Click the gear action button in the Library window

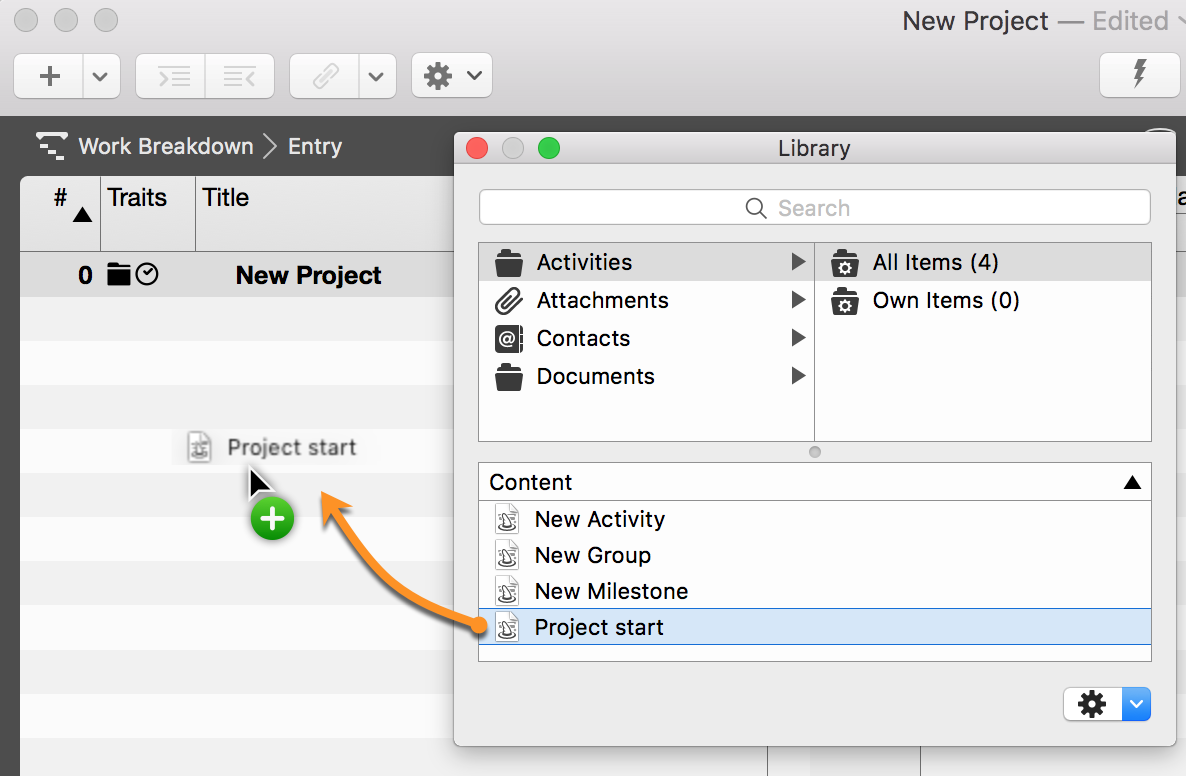coord(1091,704)
